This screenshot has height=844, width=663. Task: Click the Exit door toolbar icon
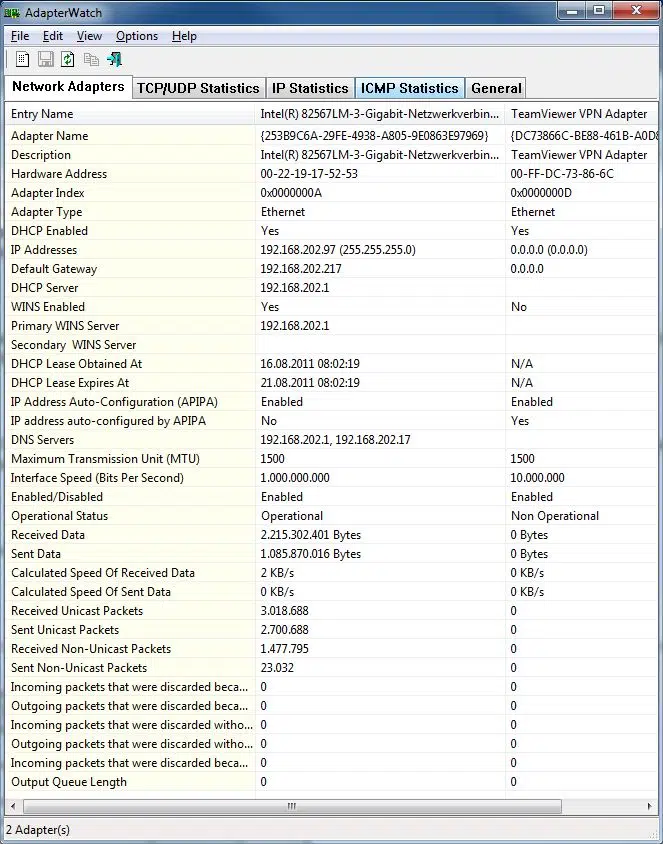click(x=115, y=59)
